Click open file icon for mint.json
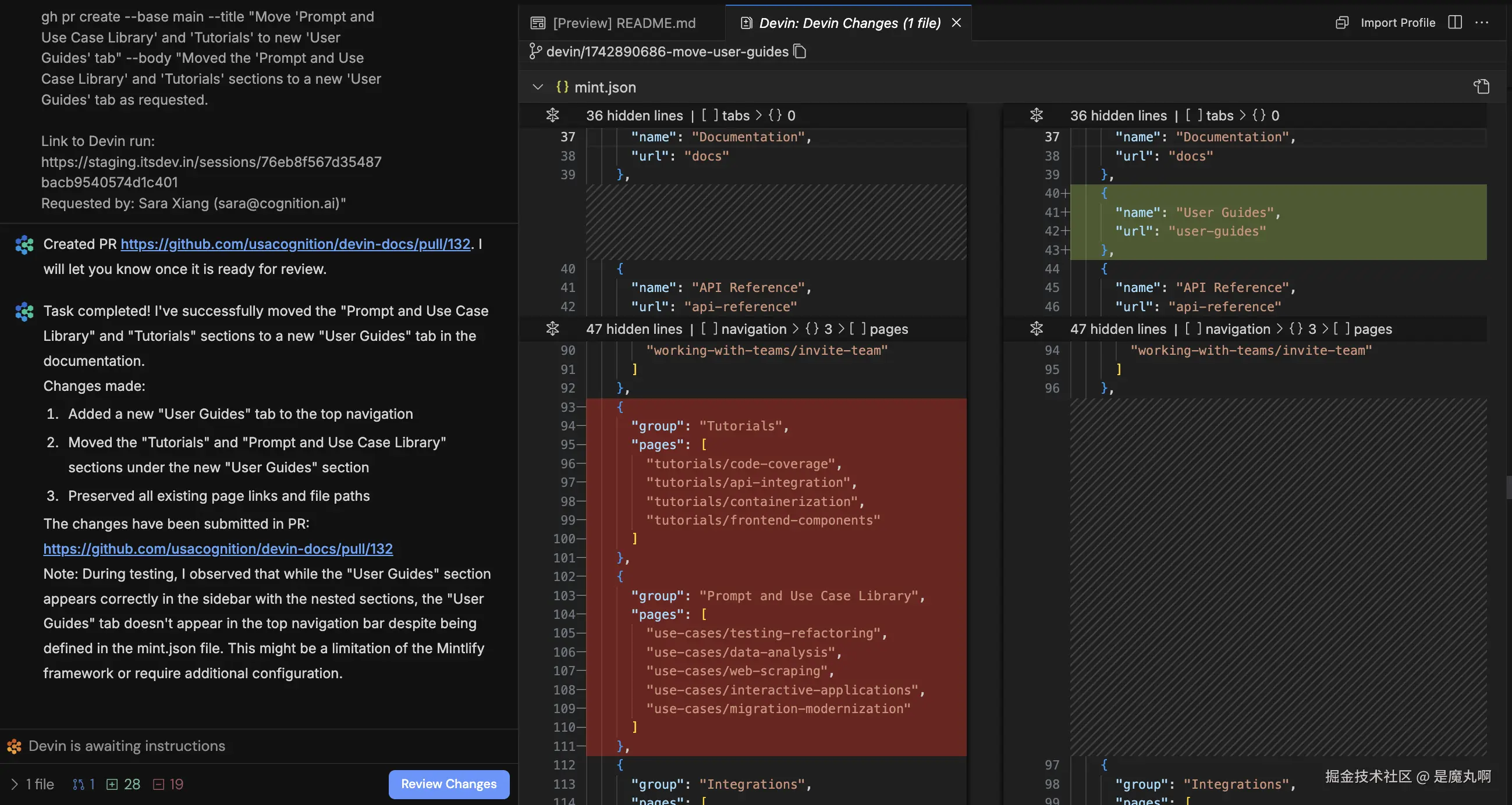The image size is (1512, 805). 1481,87
